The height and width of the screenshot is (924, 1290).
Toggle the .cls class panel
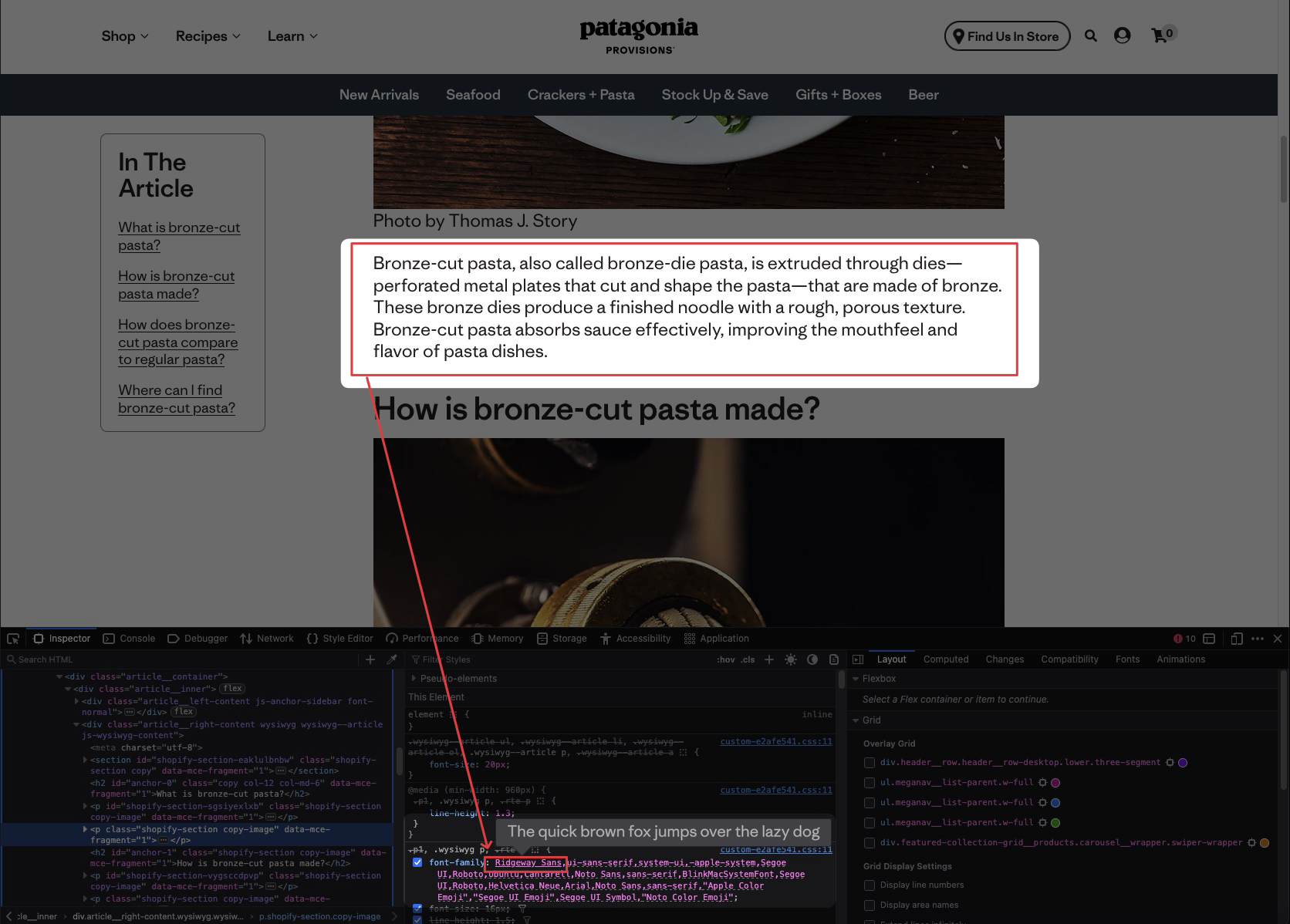tap(748, 659)
